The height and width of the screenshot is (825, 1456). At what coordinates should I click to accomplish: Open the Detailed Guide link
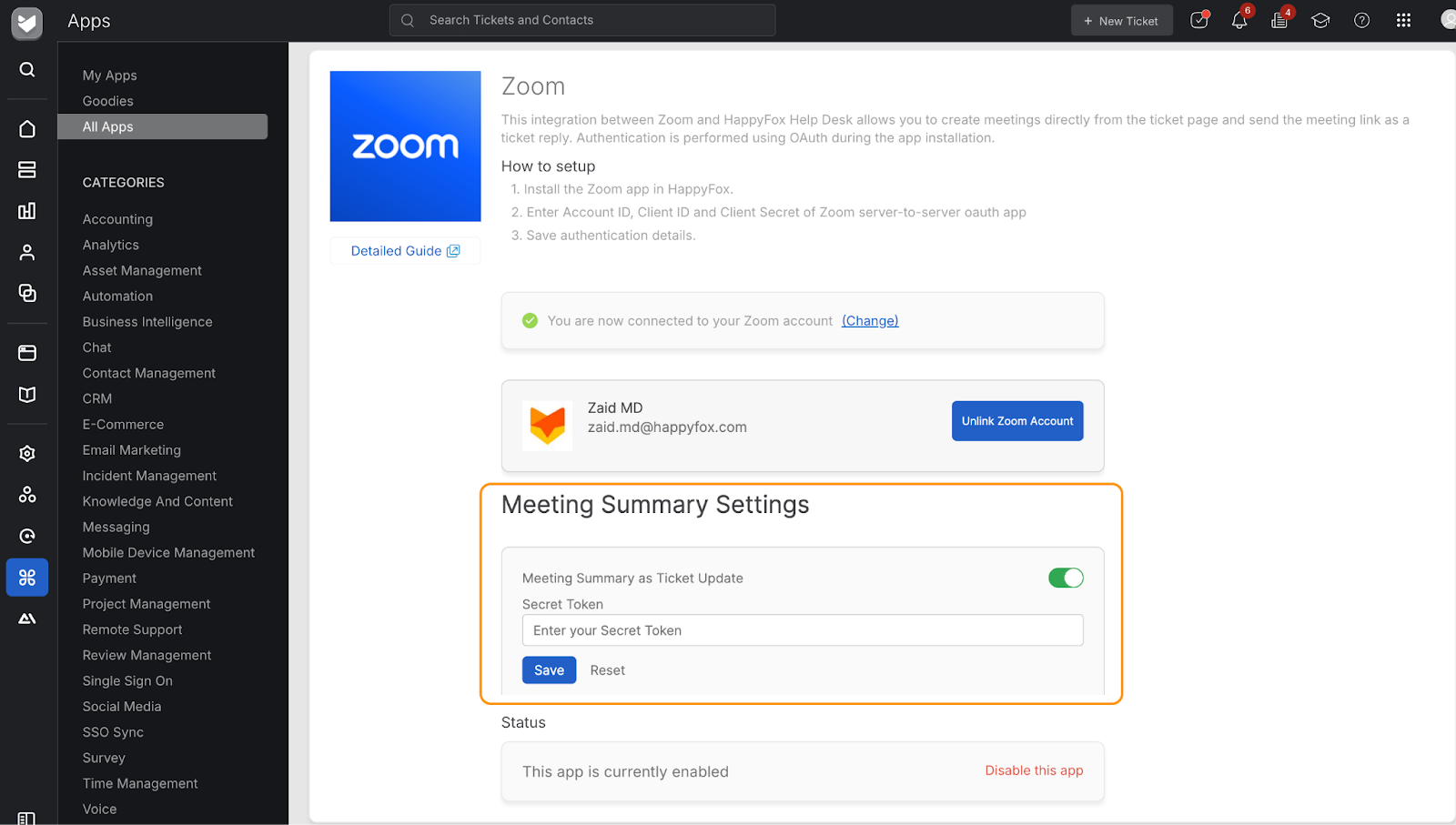pyautogui.click(x=405, y=251)
